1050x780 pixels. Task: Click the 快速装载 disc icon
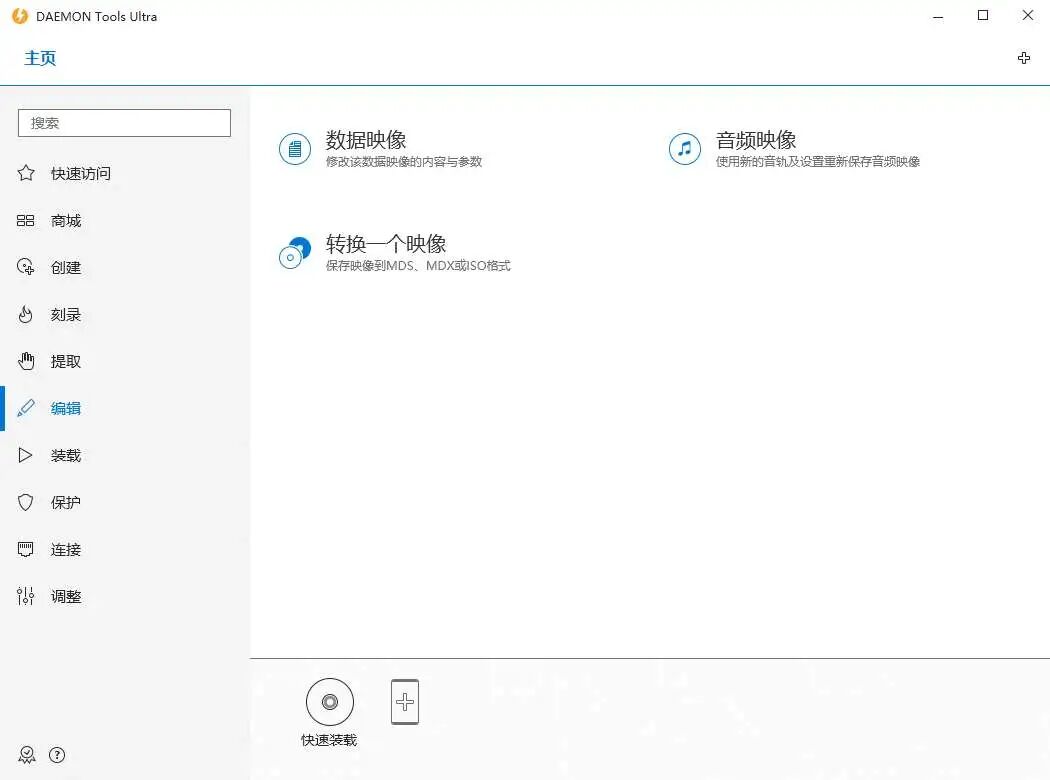[329, 702]
